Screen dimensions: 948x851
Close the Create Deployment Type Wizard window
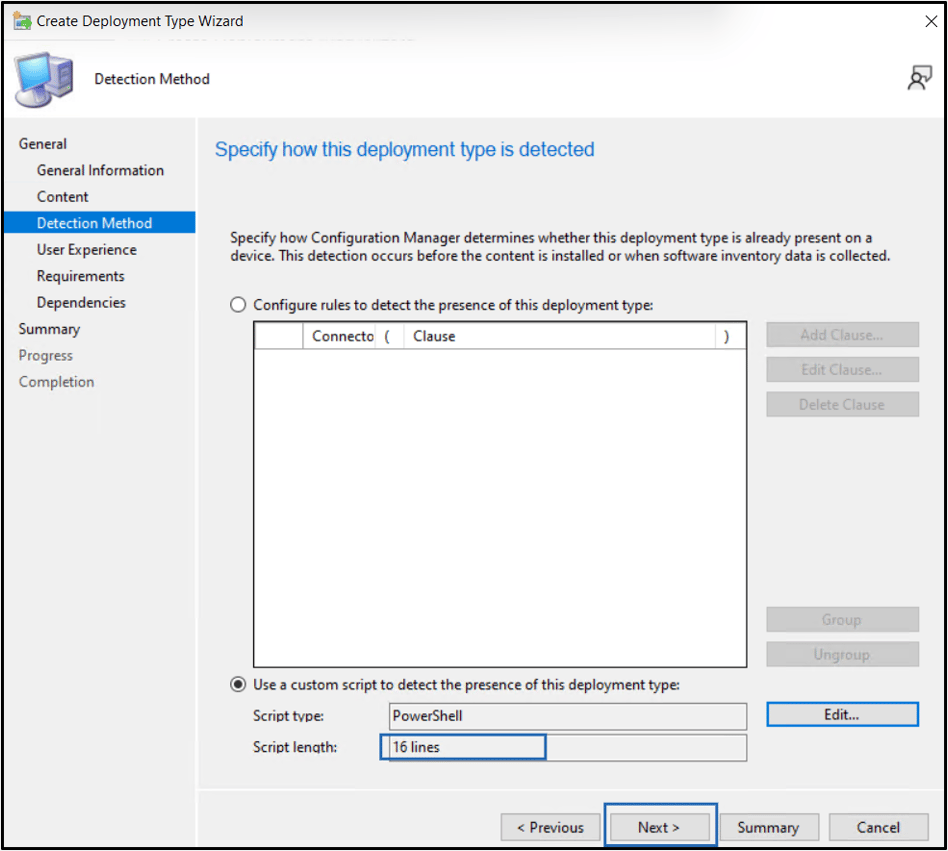click(x=931, y=21)
